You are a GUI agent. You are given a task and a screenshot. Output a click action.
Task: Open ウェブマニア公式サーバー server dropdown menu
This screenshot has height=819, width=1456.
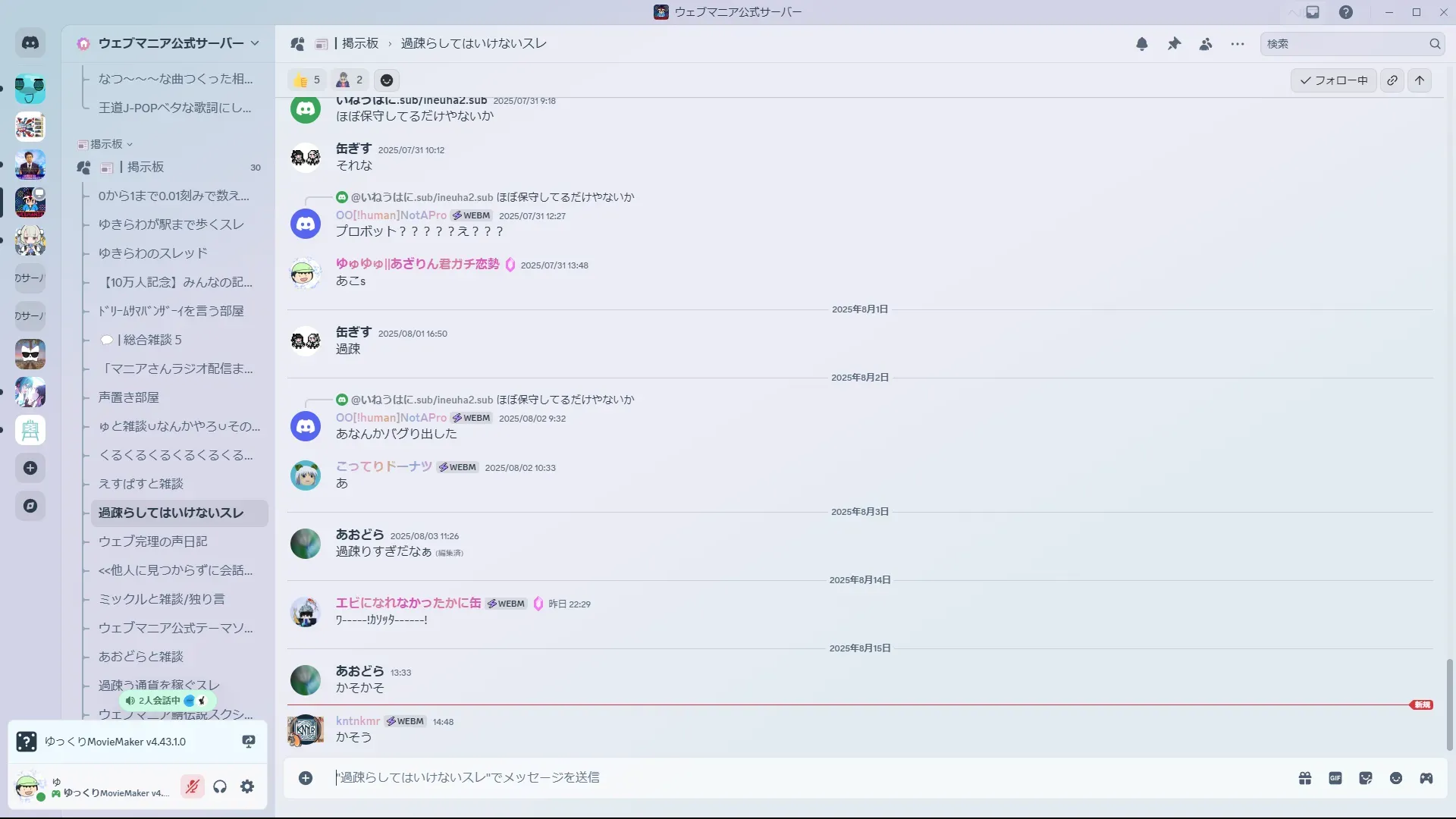pos(171,43)
